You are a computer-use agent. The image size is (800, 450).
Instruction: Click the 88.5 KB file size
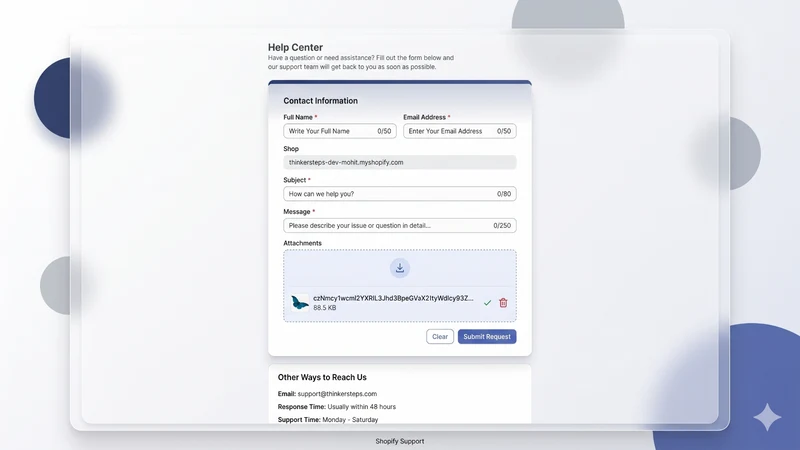pos(324,308)
